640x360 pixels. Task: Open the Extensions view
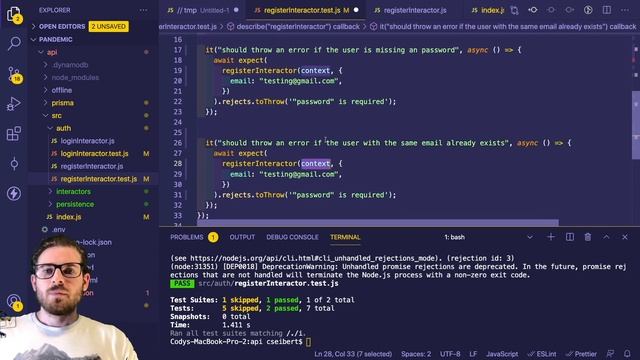pyautogui.click(x=14, y=133)
